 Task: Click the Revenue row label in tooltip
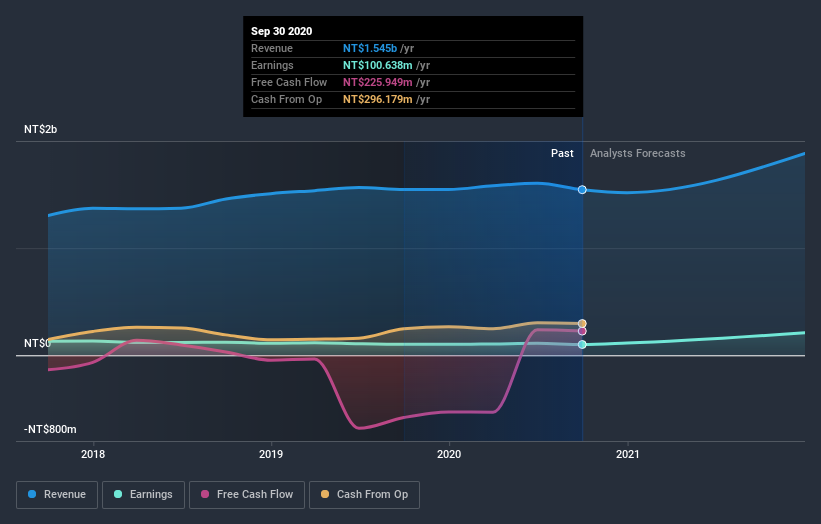point(272,48)
